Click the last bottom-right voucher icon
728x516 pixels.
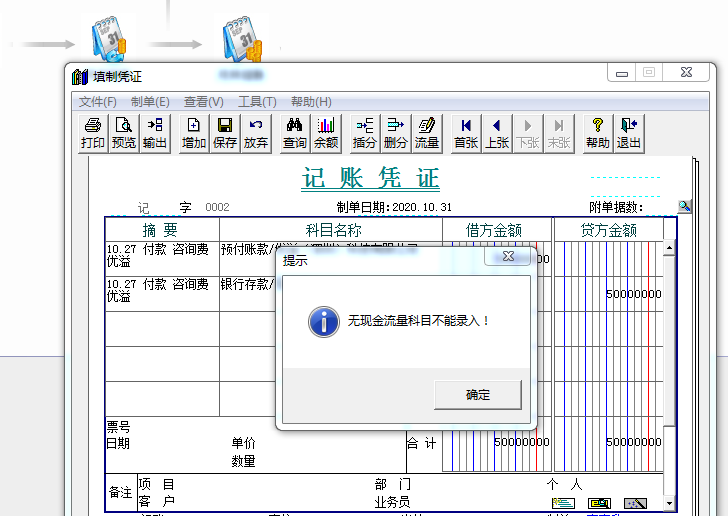pyautogui.click(x=635, y=503)
